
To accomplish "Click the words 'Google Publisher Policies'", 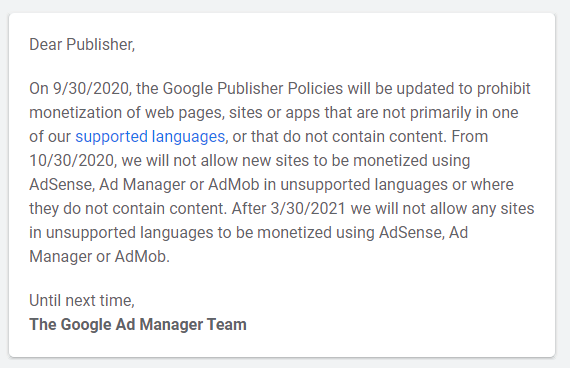I will [253, 89].
